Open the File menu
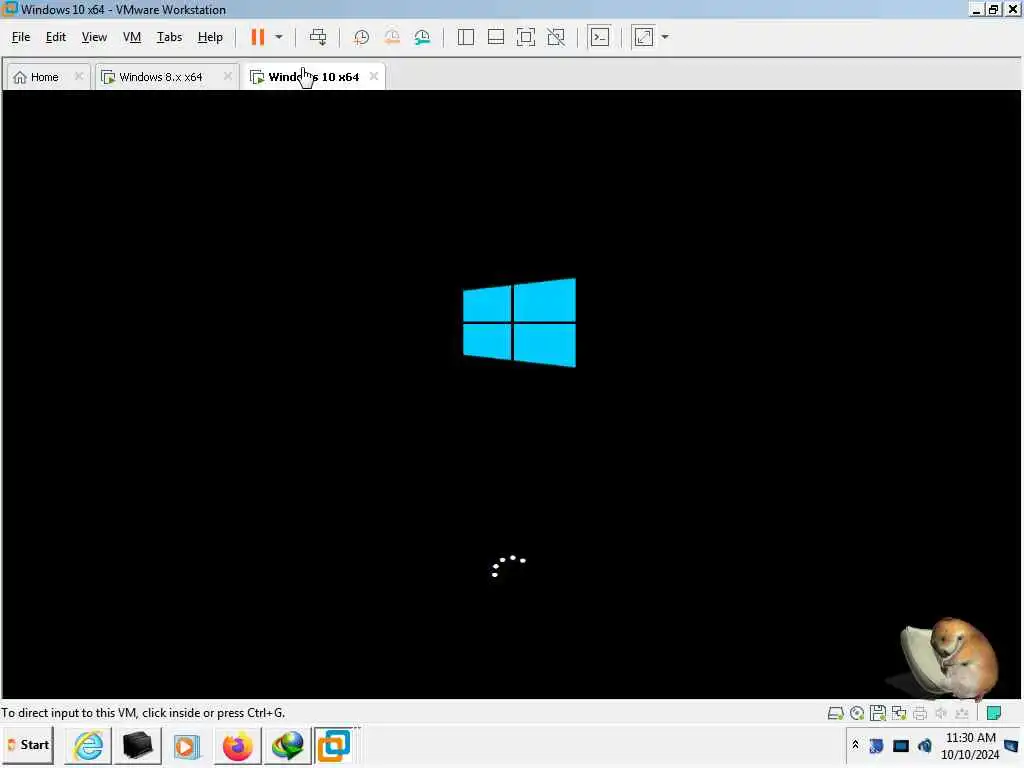The image size is (1024, 768). click(21, 37)
